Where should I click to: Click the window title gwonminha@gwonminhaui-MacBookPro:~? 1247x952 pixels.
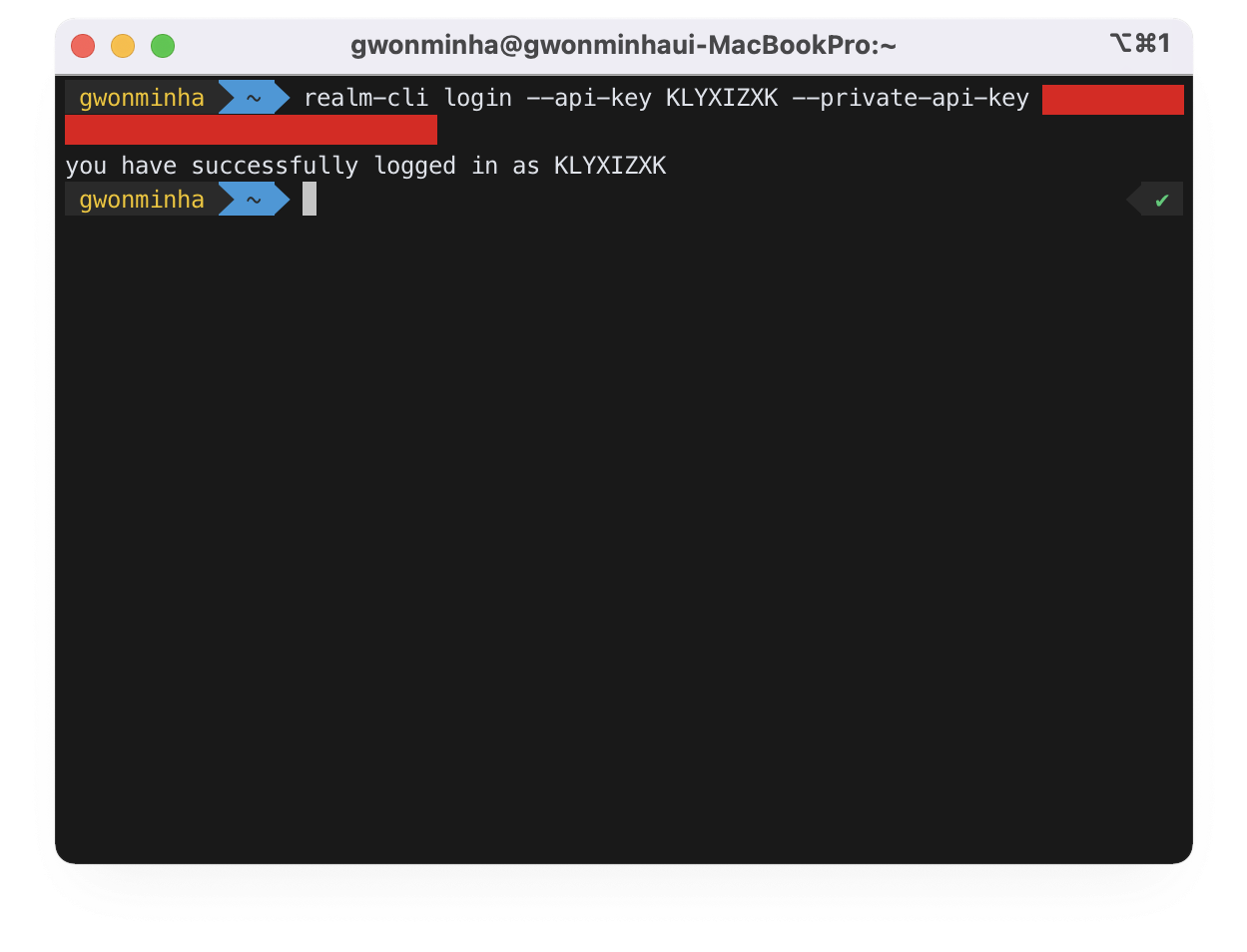[623, 46]
